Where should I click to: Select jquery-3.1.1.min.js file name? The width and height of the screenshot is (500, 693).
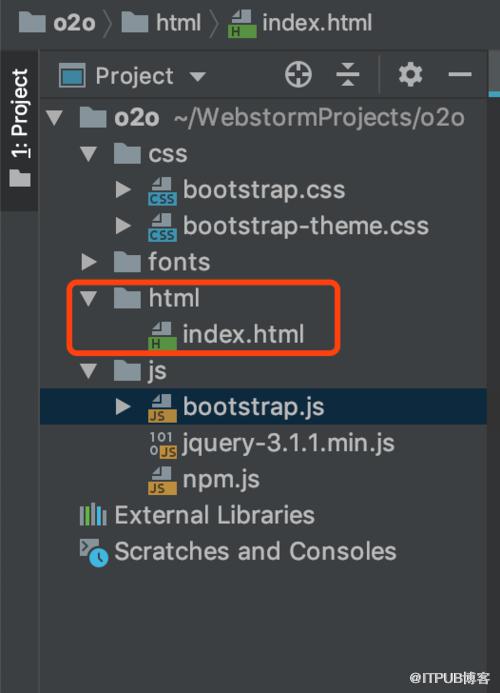pos(288,443)
